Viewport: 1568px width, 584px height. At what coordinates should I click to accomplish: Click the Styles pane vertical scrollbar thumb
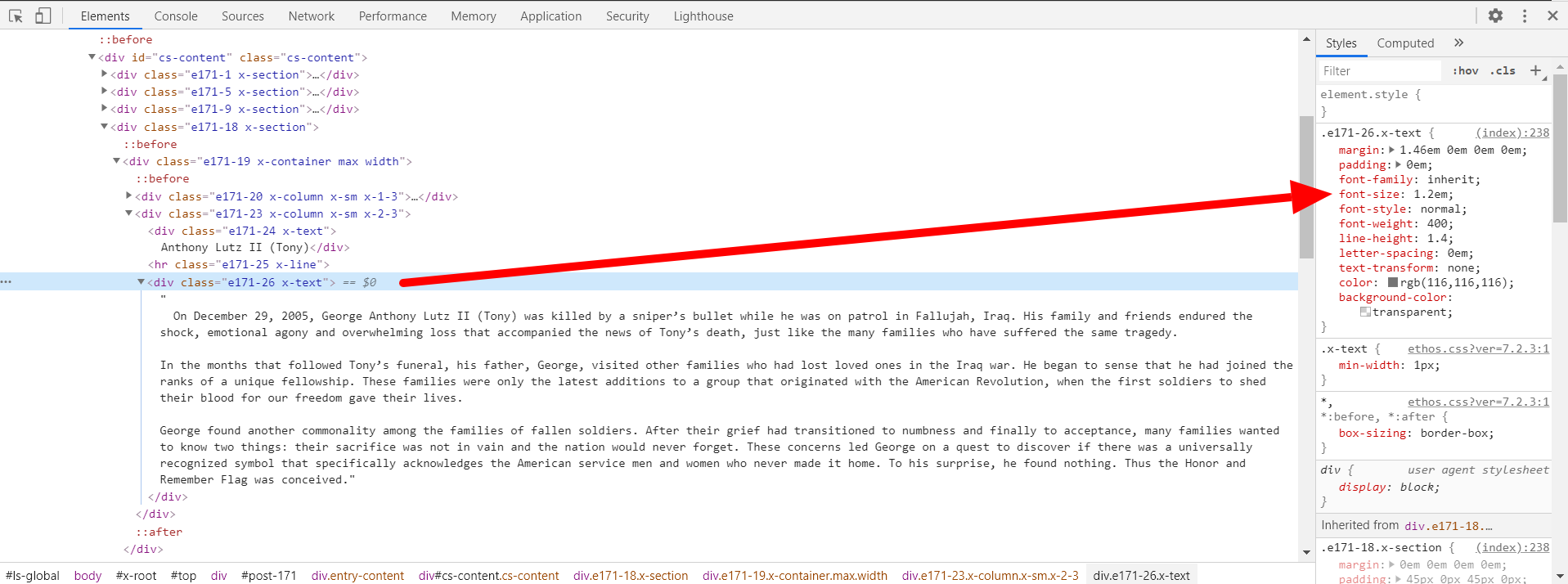(x=1560, y=147)
